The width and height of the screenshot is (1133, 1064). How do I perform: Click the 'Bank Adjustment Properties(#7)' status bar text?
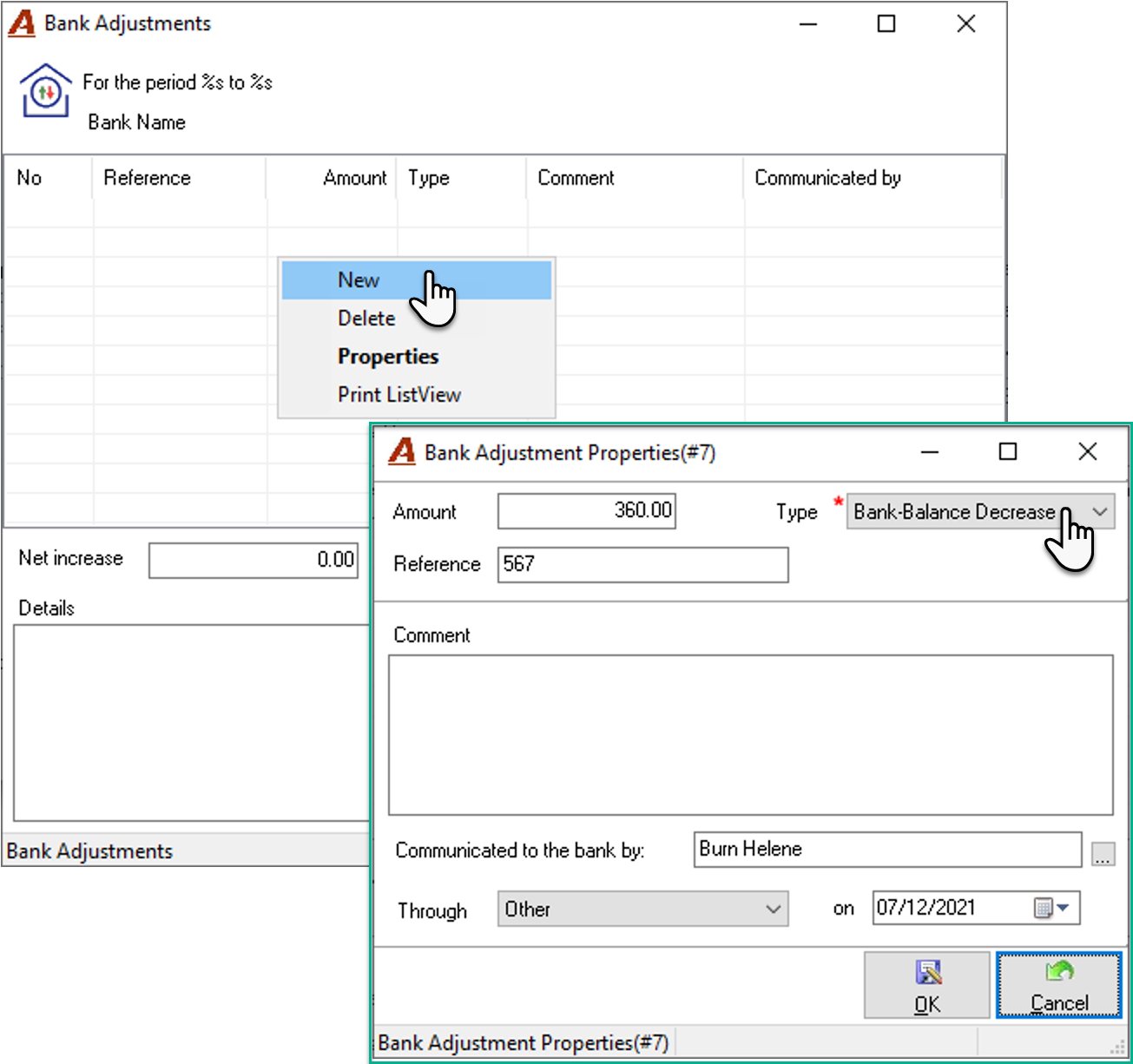(524, 1042)
